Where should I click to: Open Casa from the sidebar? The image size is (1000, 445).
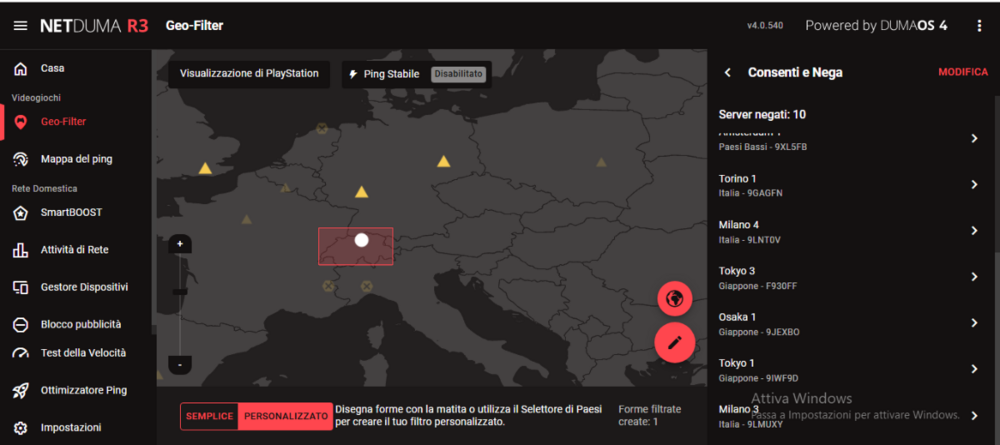52,68
